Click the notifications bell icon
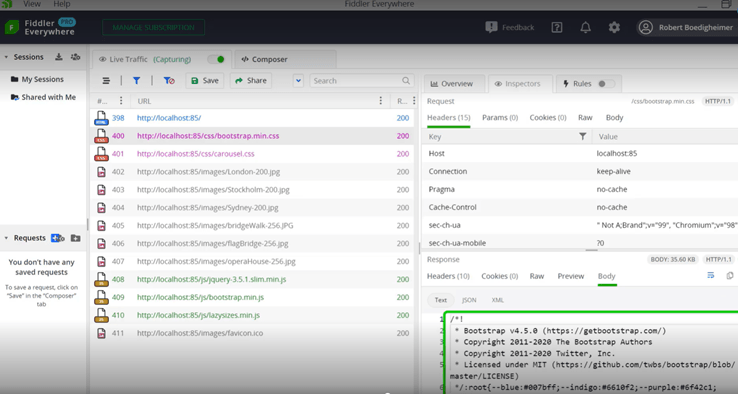 pos(586,28)
